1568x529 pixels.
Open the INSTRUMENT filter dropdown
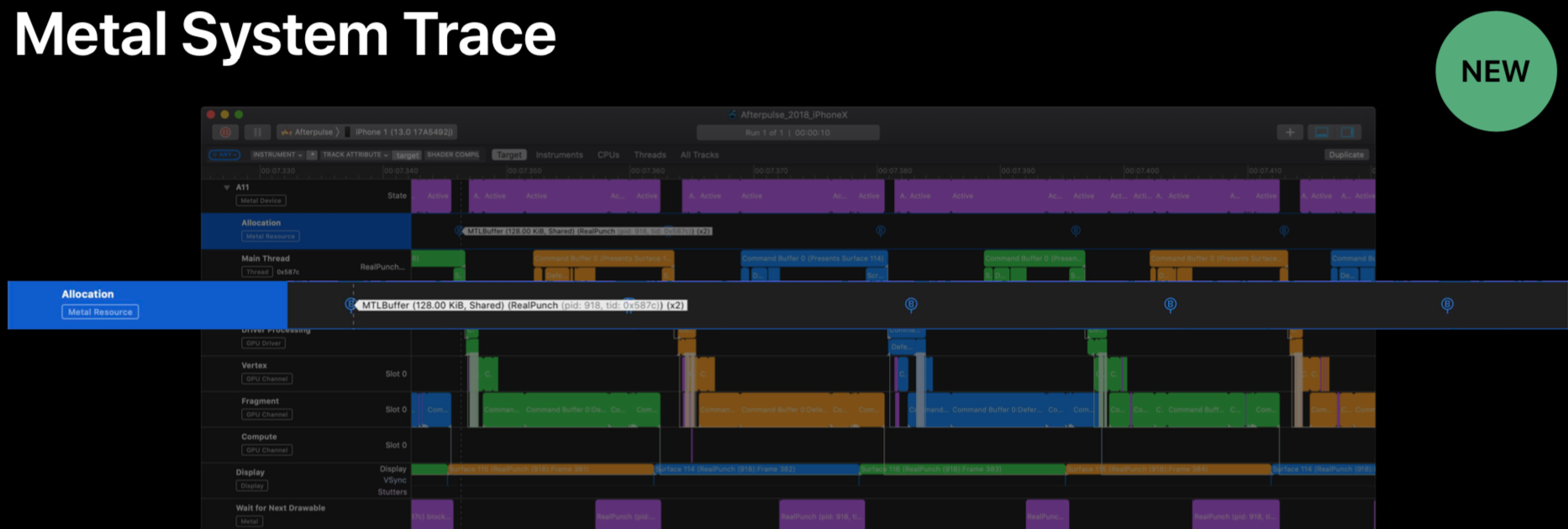click(x=277, y=155)
